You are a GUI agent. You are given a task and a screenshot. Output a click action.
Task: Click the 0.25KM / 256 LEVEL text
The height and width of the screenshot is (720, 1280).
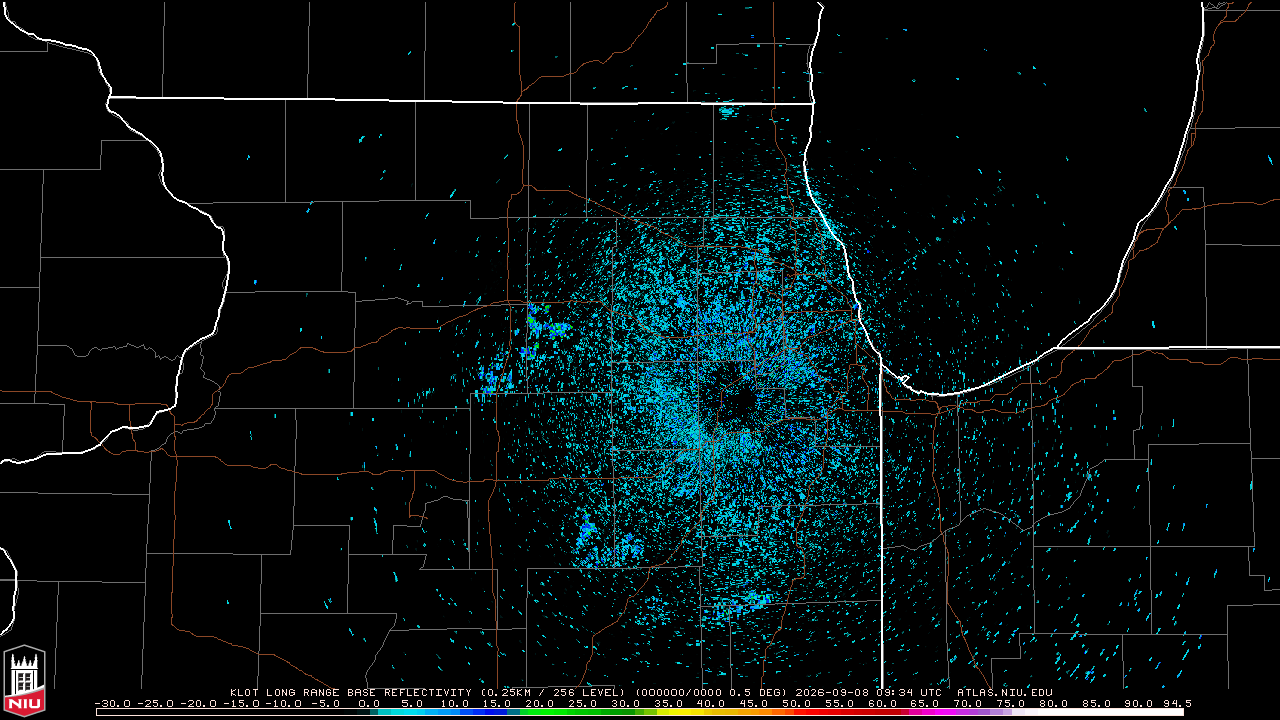552,692
